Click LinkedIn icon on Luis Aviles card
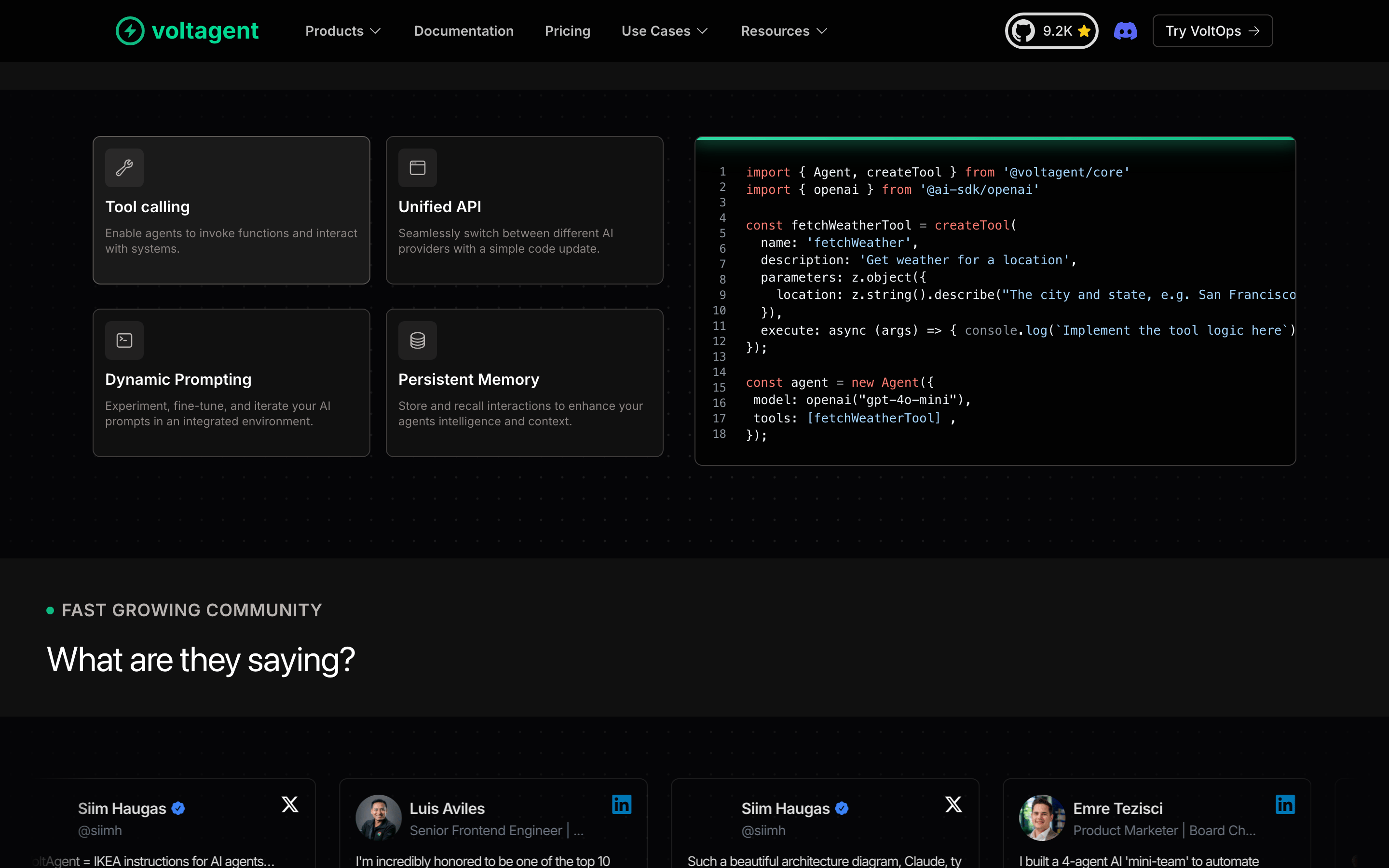This screenshot has width=1389, height=868. tap(622, 804)
